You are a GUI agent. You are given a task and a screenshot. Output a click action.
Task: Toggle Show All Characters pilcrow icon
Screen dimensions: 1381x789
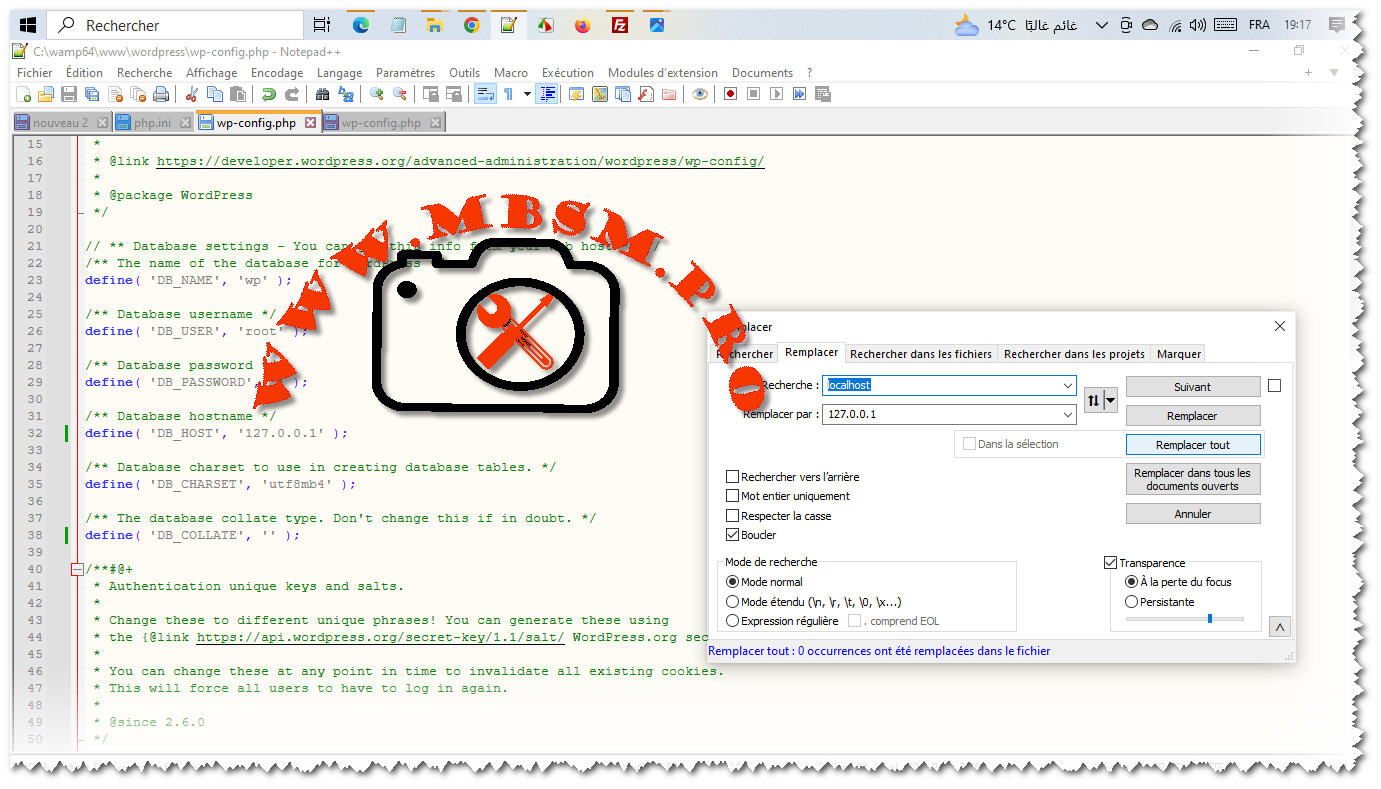(x=508, y=94)
